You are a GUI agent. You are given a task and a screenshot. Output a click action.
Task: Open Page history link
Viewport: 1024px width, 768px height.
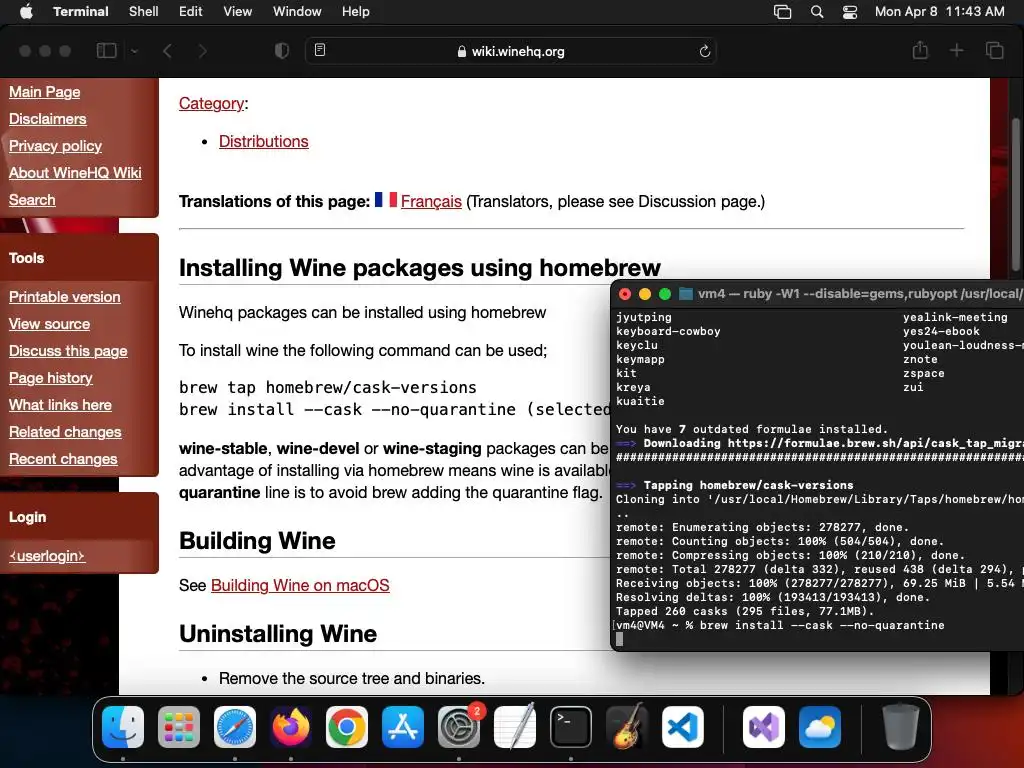pos(51,378)
